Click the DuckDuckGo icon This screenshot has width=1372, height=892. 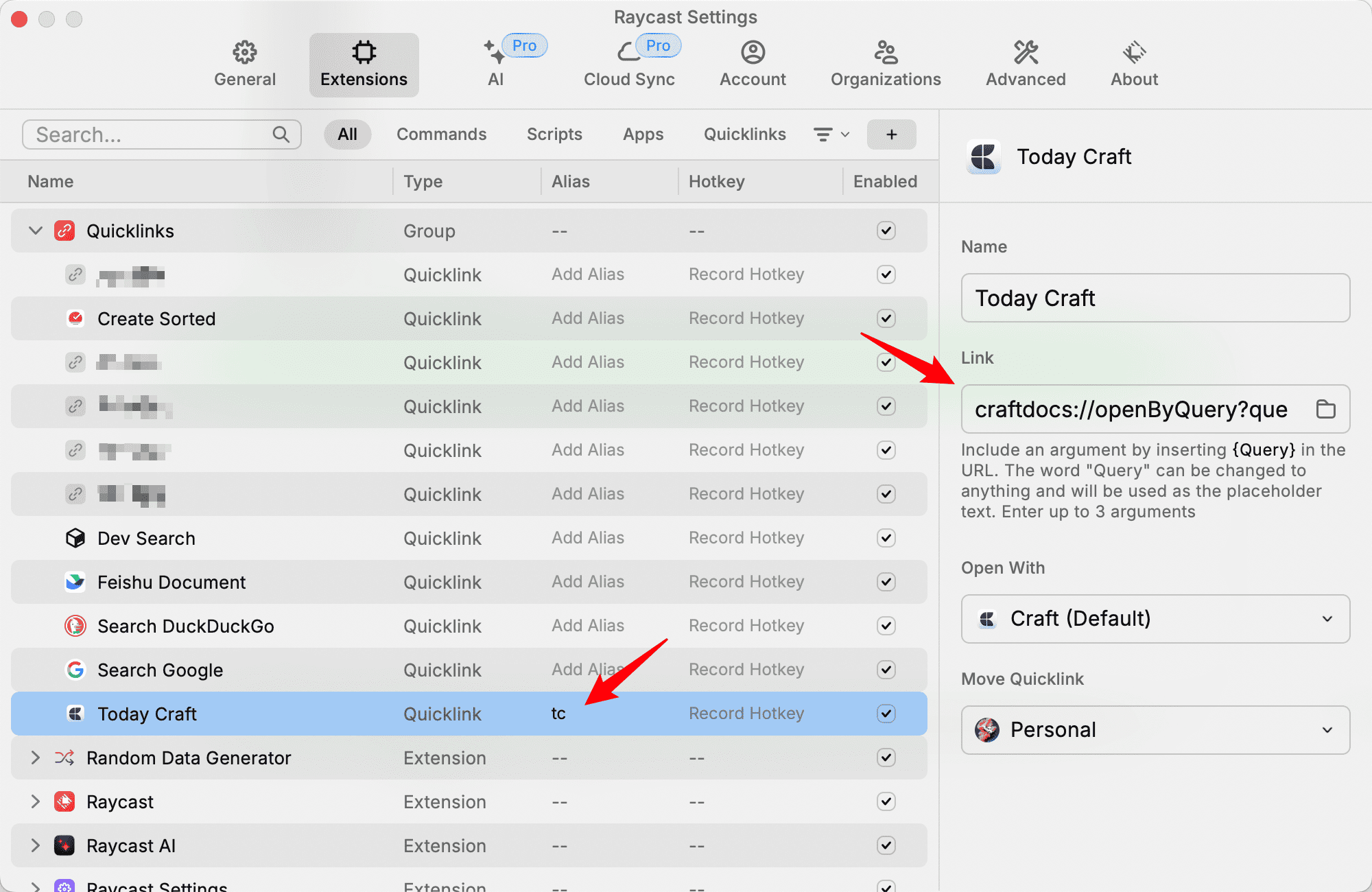tap(75, 626)
